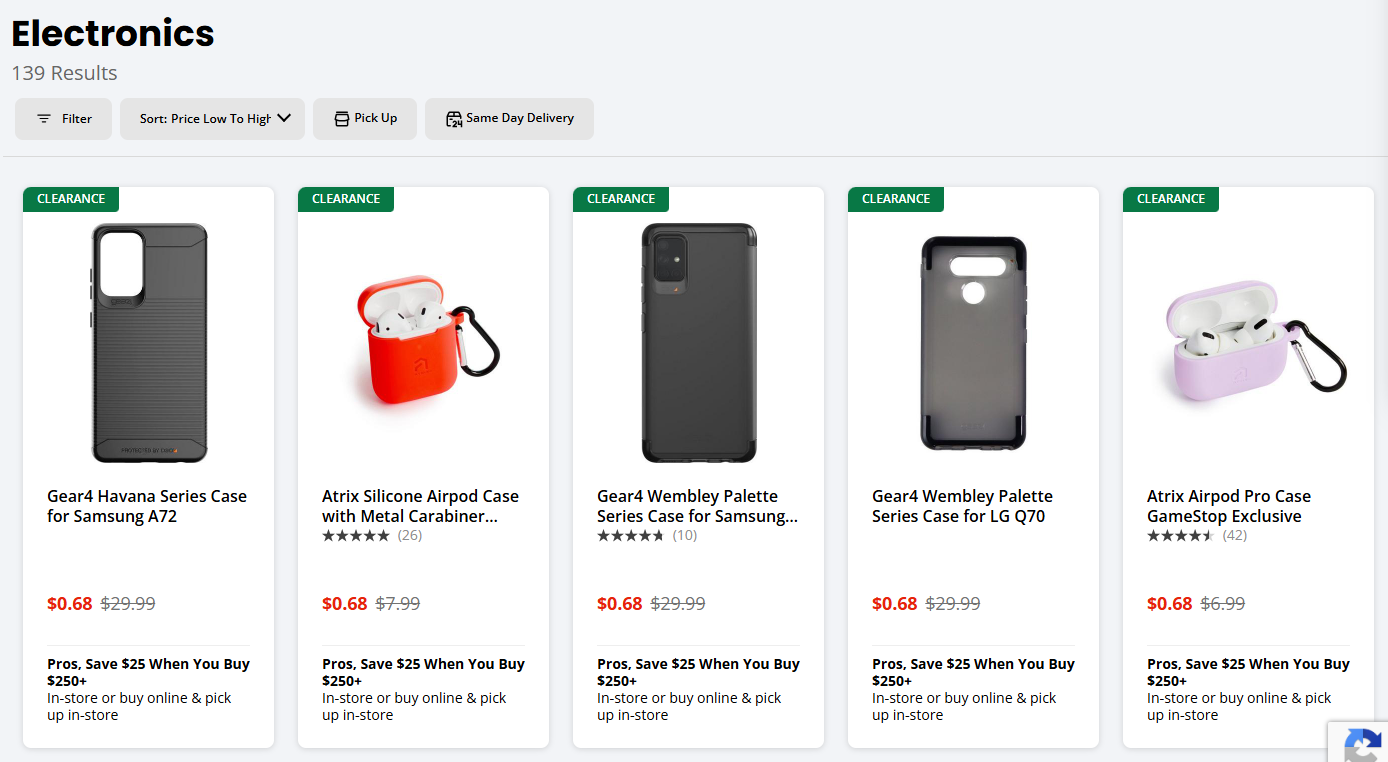View the Gear4 LG Q70 case image

[x=973, y=343]
